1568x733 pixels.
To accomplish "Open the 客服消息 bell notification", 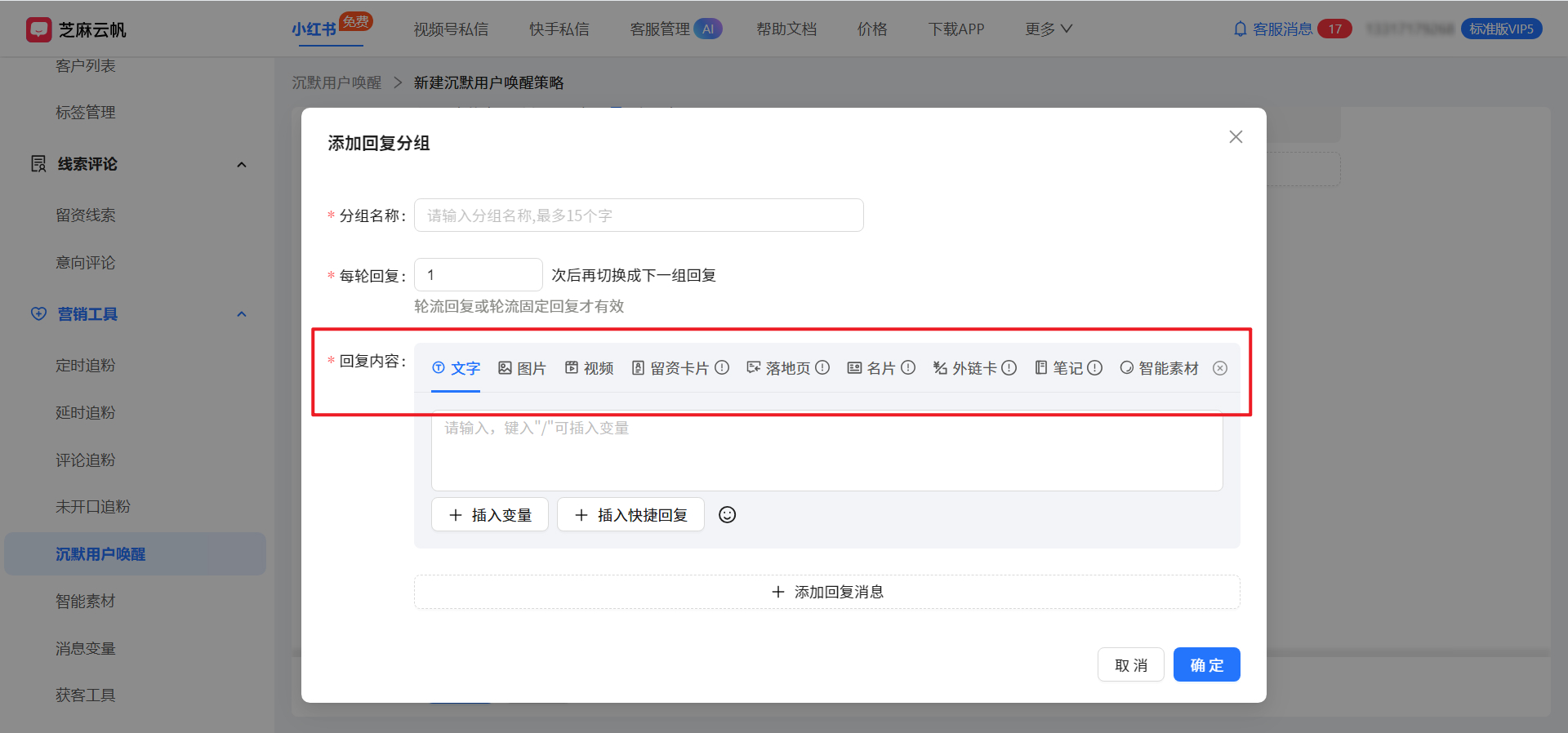I will pyautogui.click(x=1240, y=29).
